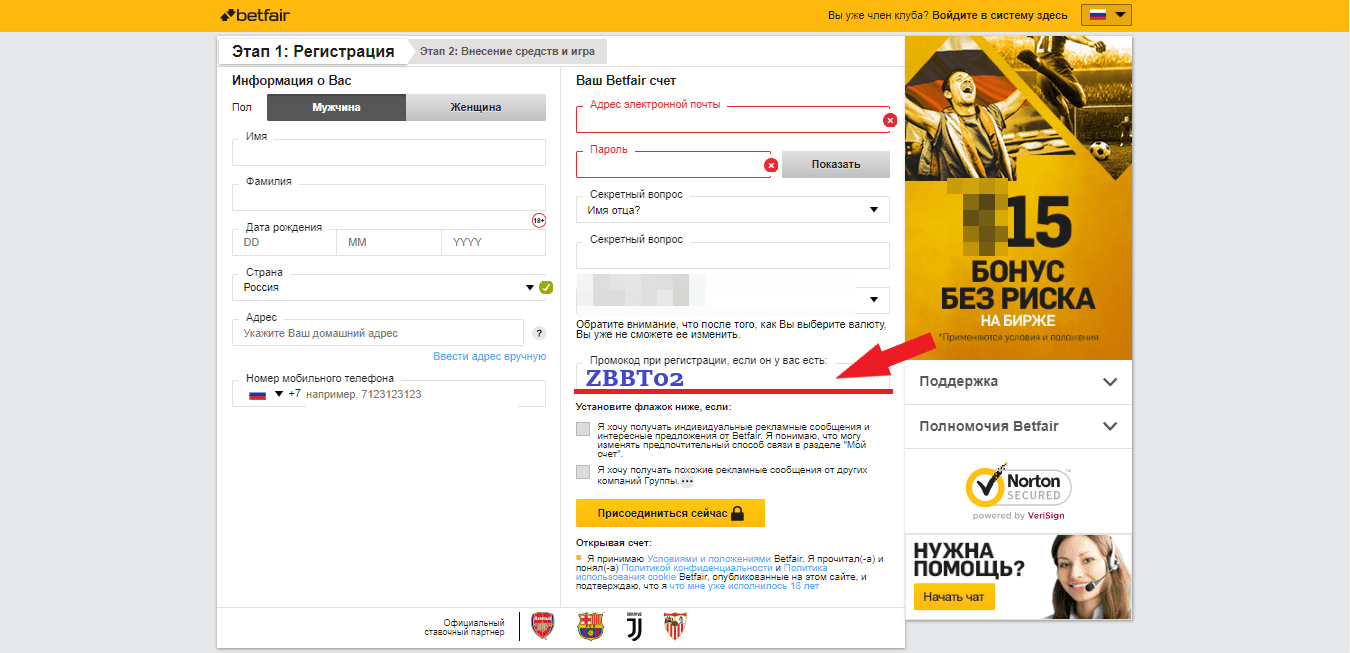Click the red error icon in email field

(x=890, y=120)
